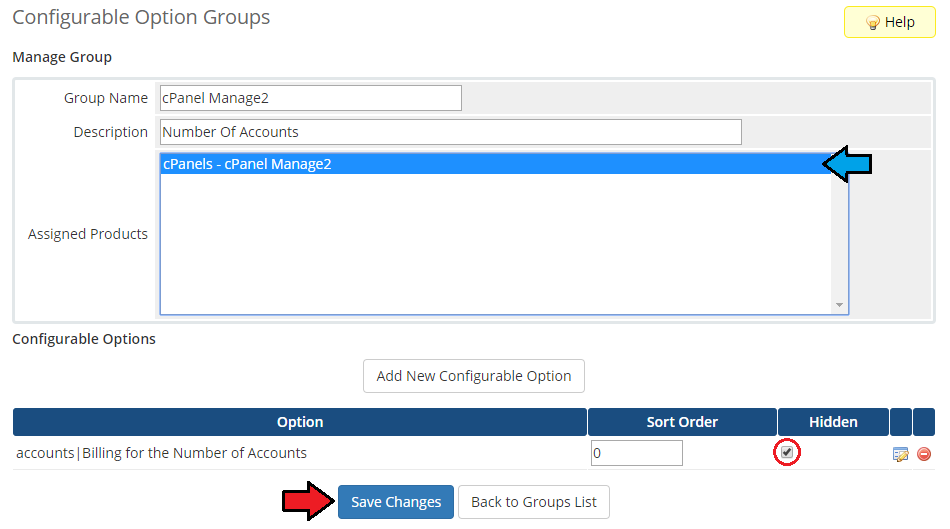Edit Sort Order field for accounts

click(x=637, y=453)
